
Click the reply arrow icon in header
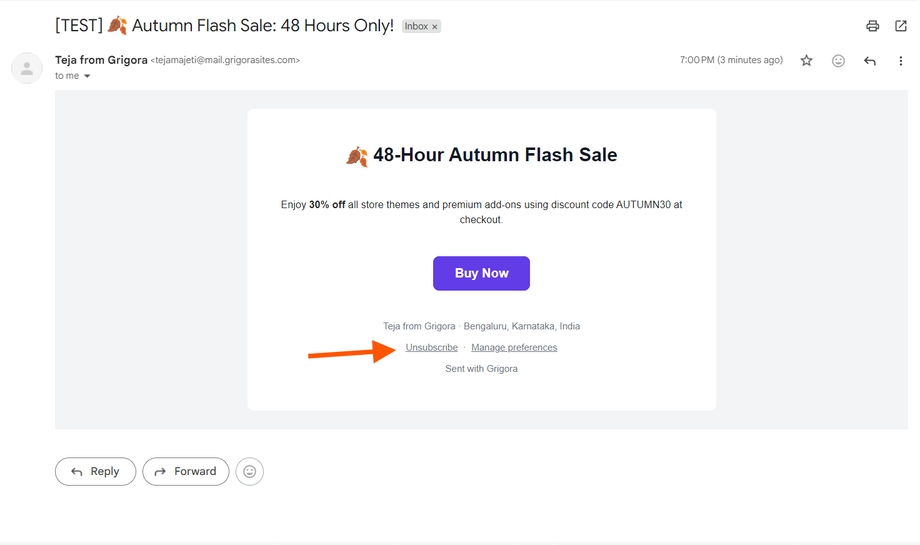point(870,60)
